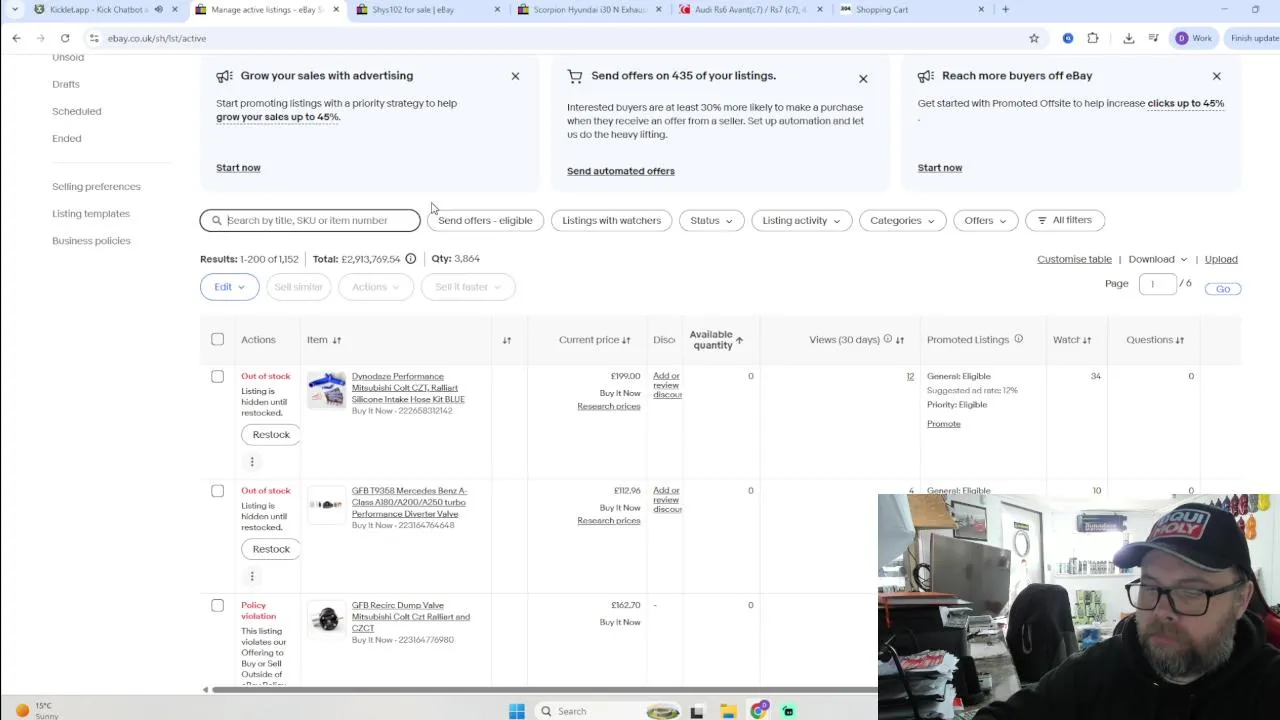
Task: Sort listings by Item column arrows
Action: click(x=337, y=340)
